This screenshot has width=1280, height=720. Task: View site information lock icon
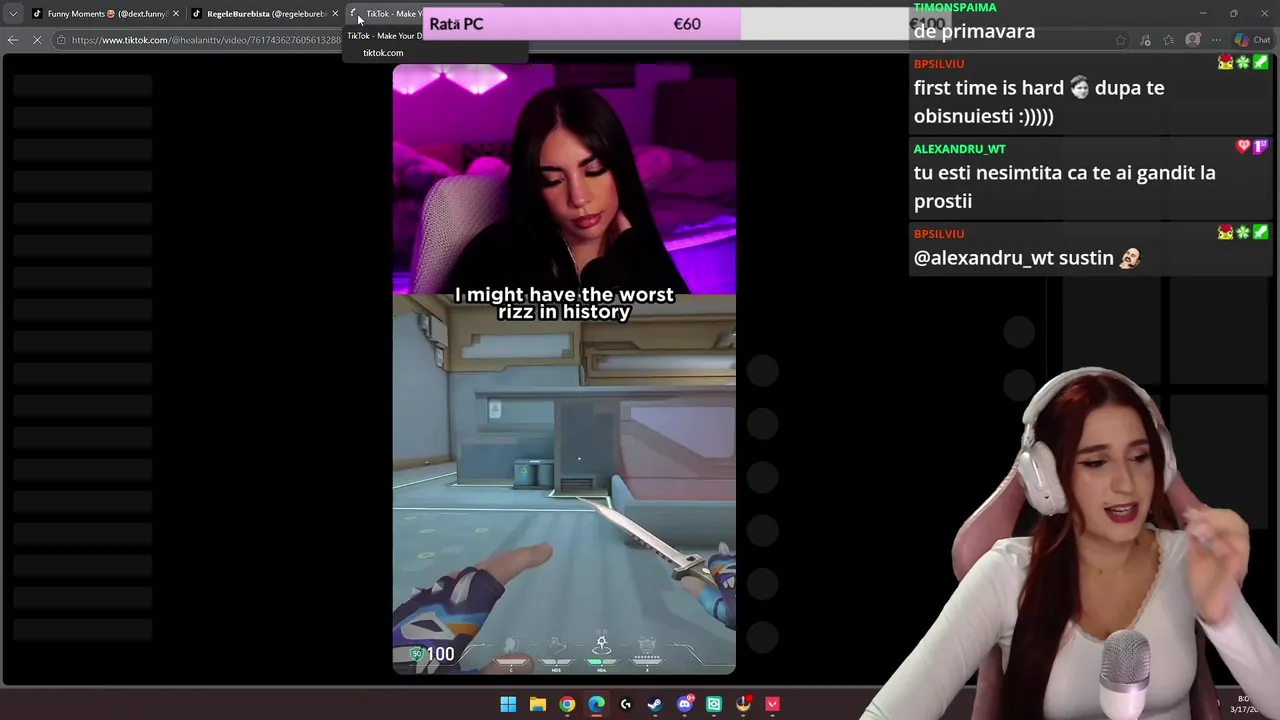pyautogui.click(x=61, y=40)
